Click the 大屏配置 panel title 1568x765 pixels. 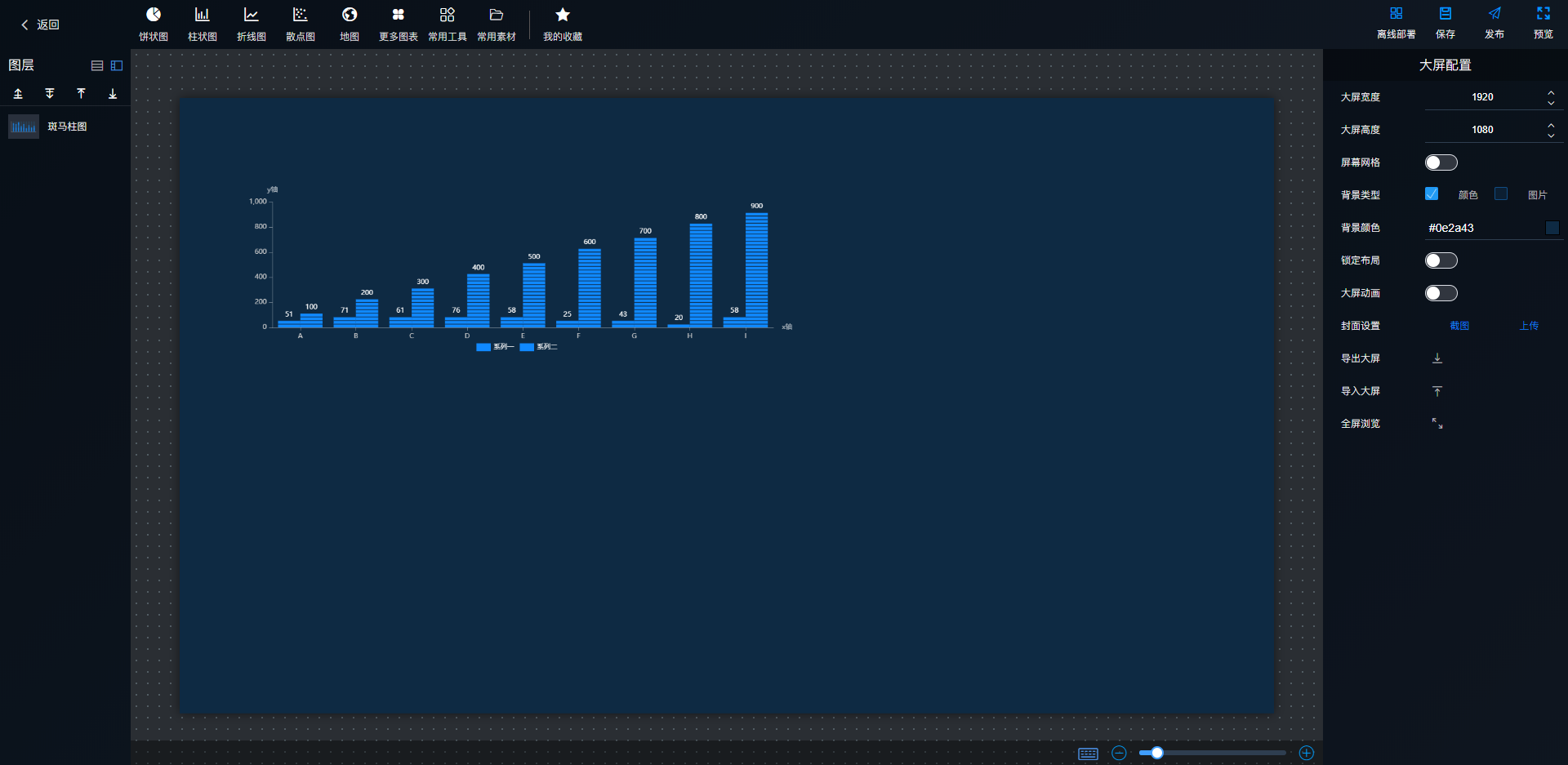coord(1445,65)
